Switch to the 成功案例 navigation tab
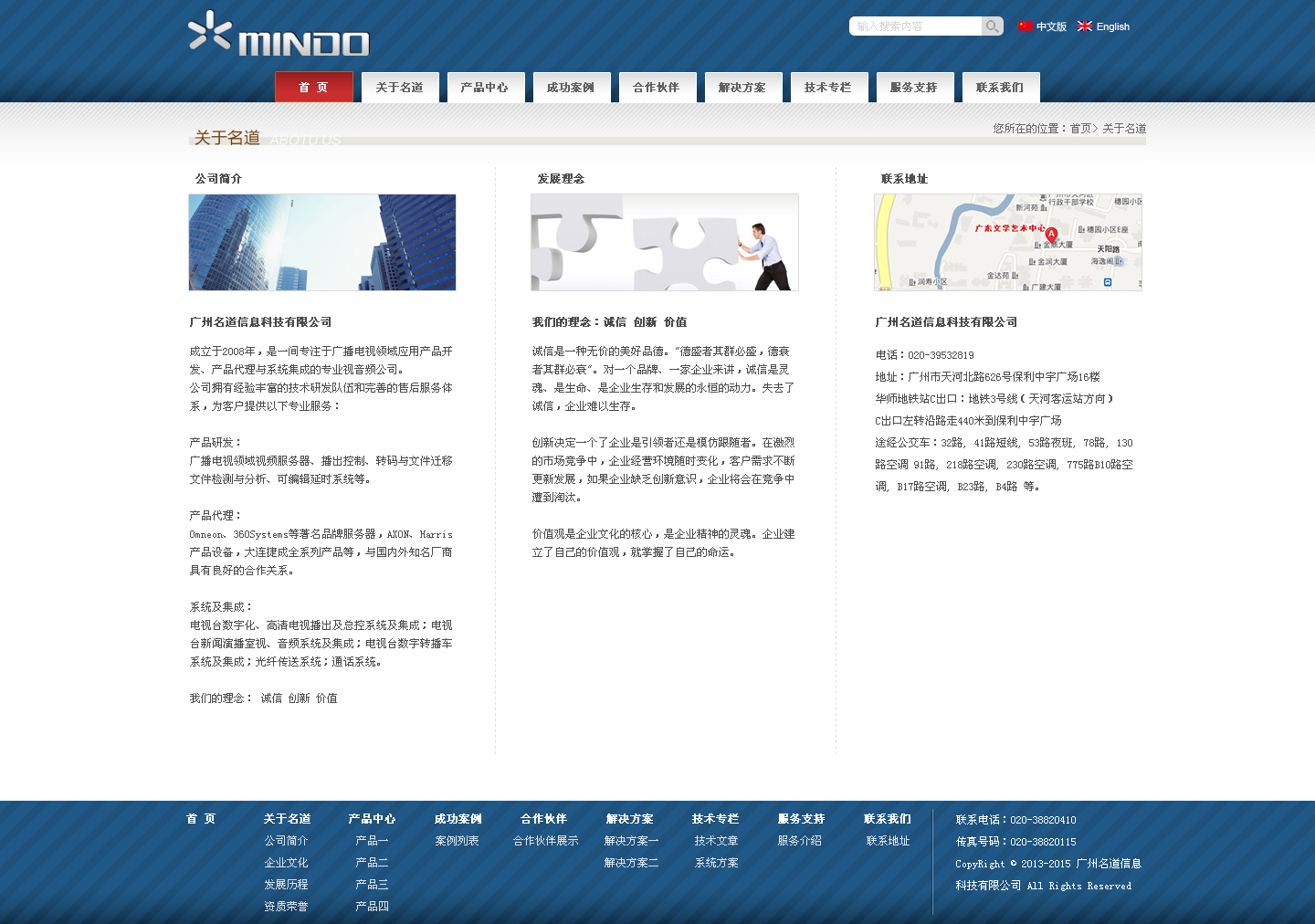1315x924 pixels. tap(572, 87)
